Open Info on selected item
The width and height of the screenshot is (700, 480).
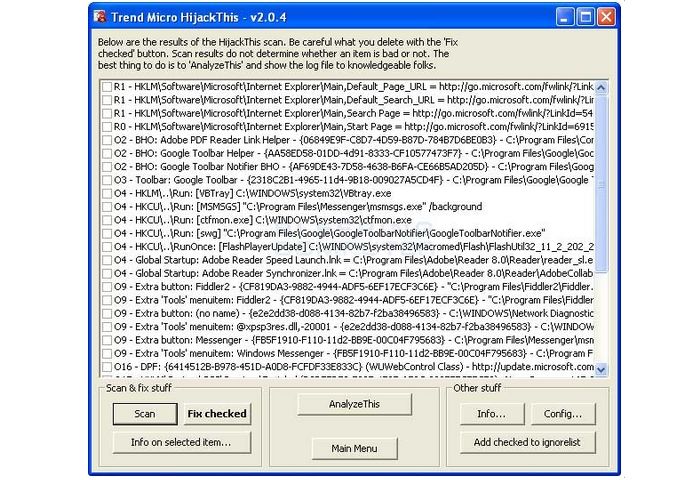click(x=182, y=442)
